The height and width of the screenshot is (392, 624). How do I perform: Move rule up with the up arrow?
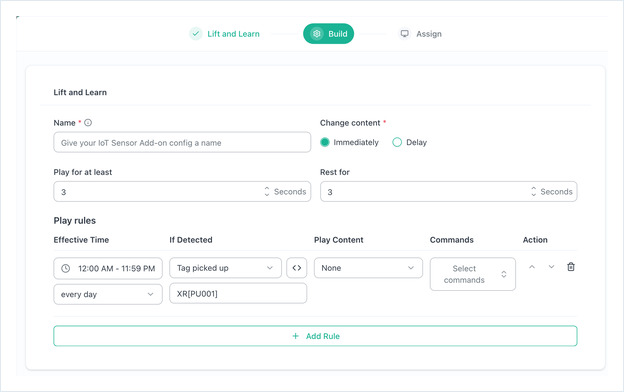point(532,267)
